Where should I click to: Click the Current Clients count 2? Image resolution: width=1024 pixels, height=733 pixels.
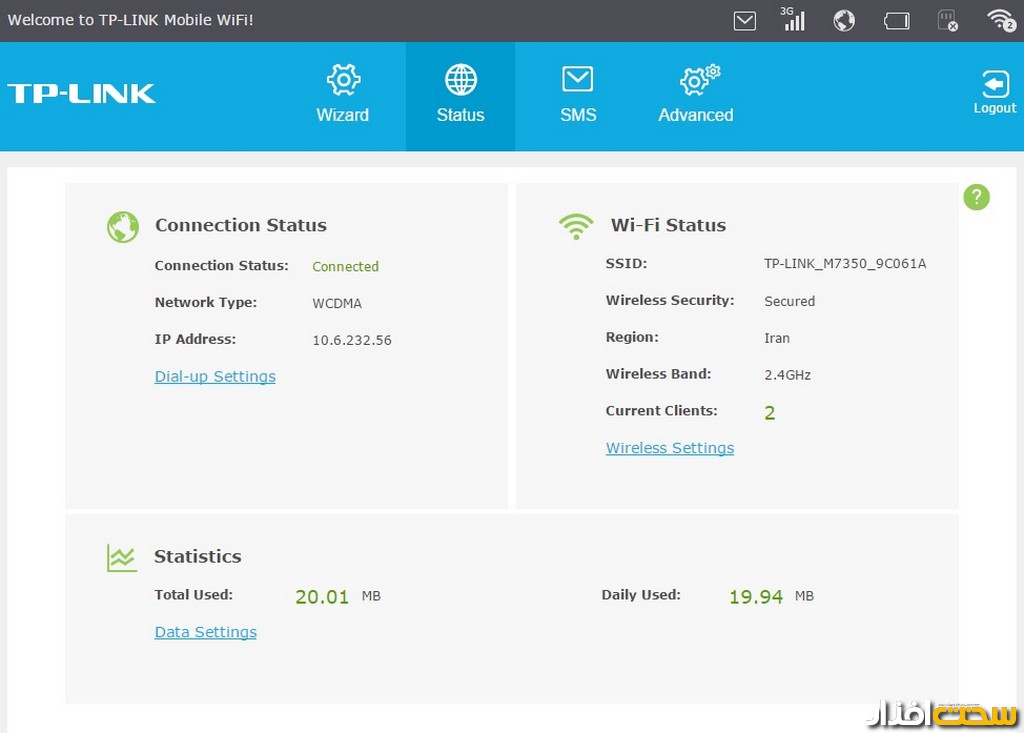pyautogui.click(x=770, y=412)
